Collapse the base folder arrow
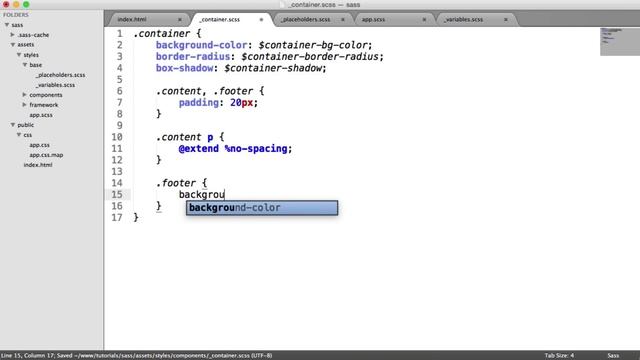This screenshot has width=640, height=360. 25,65
